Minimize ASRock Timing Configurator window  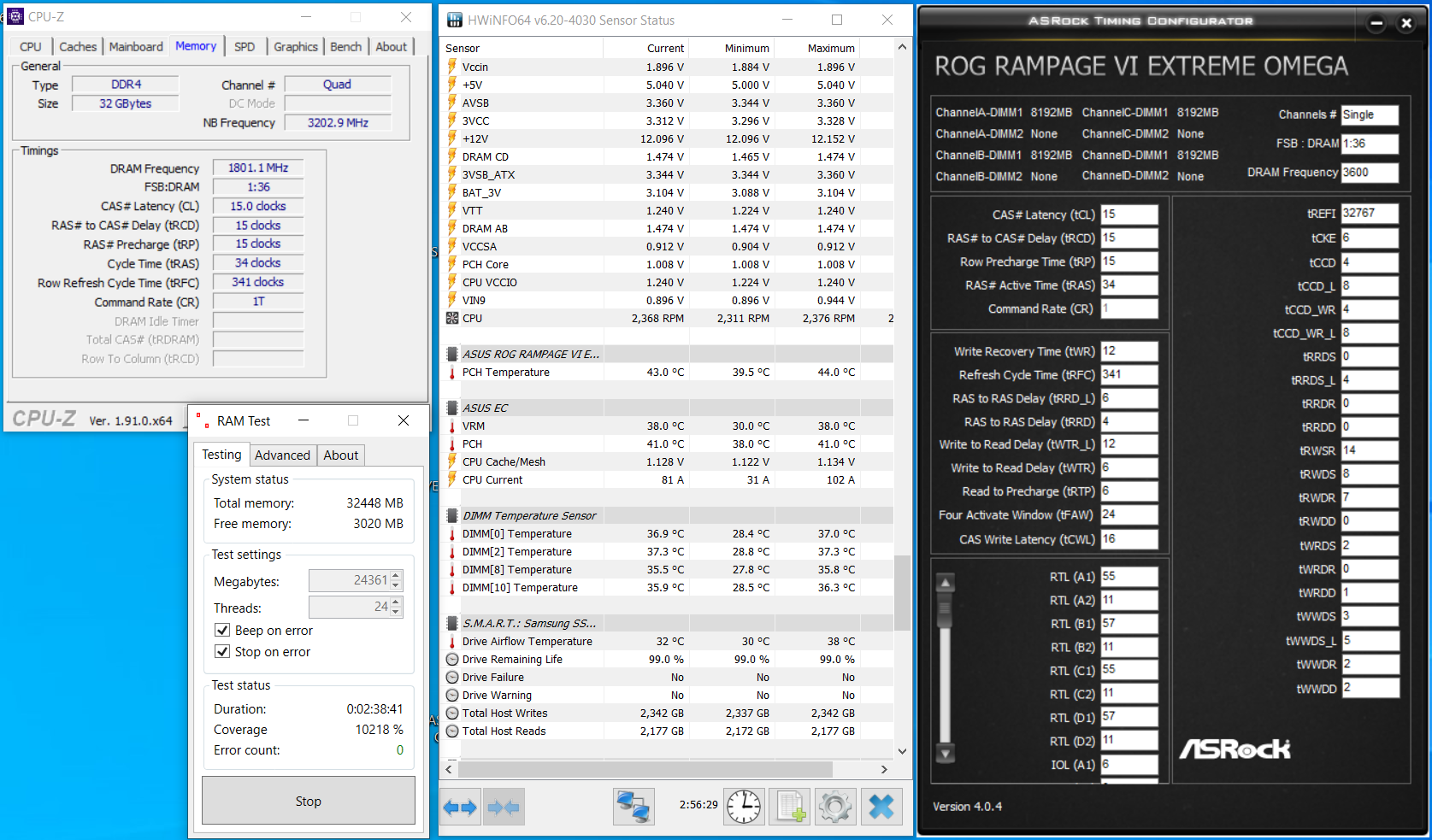[x=1376, y=23]
